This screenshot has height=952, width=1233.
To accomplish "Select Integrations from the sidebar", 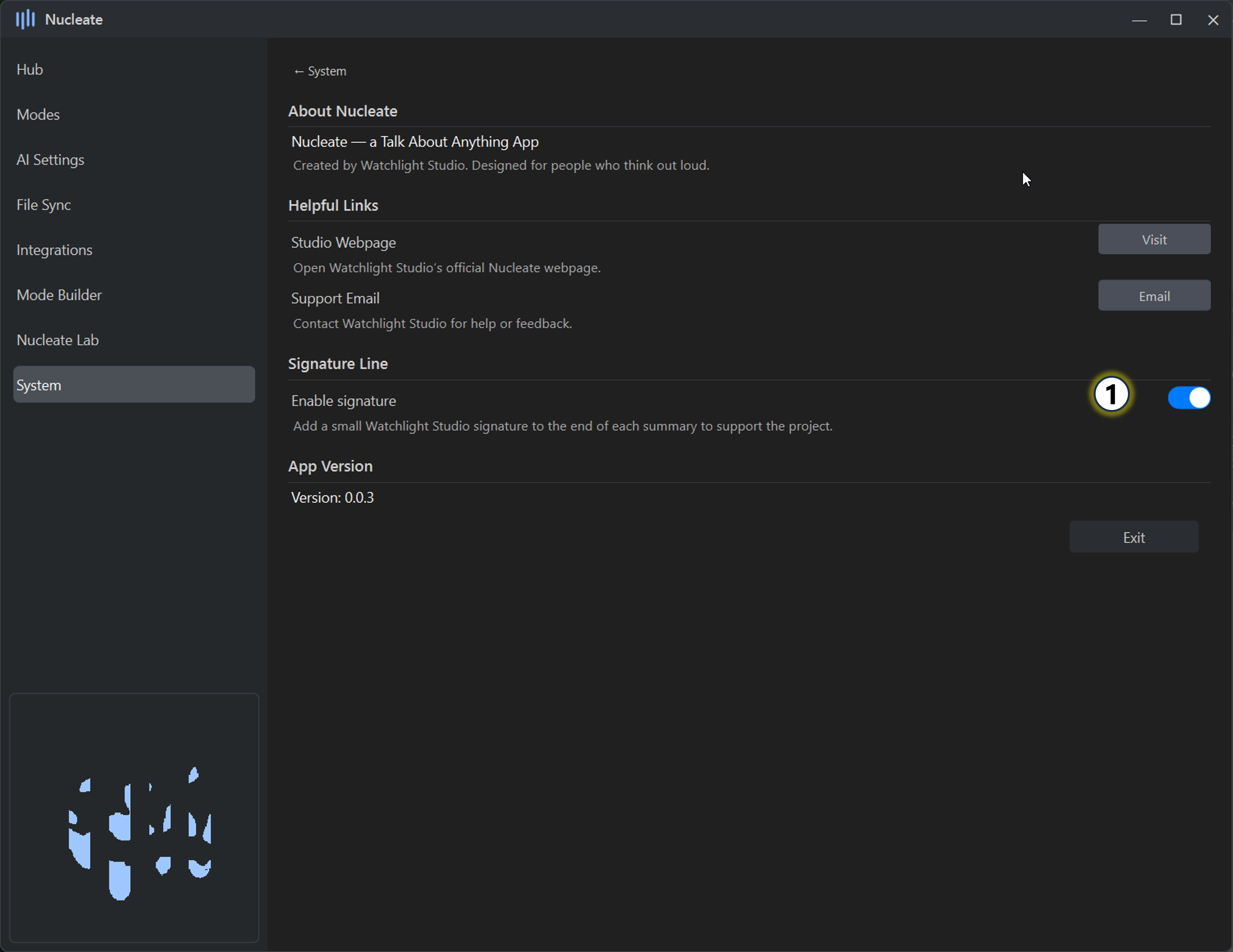I will [54, 250].
